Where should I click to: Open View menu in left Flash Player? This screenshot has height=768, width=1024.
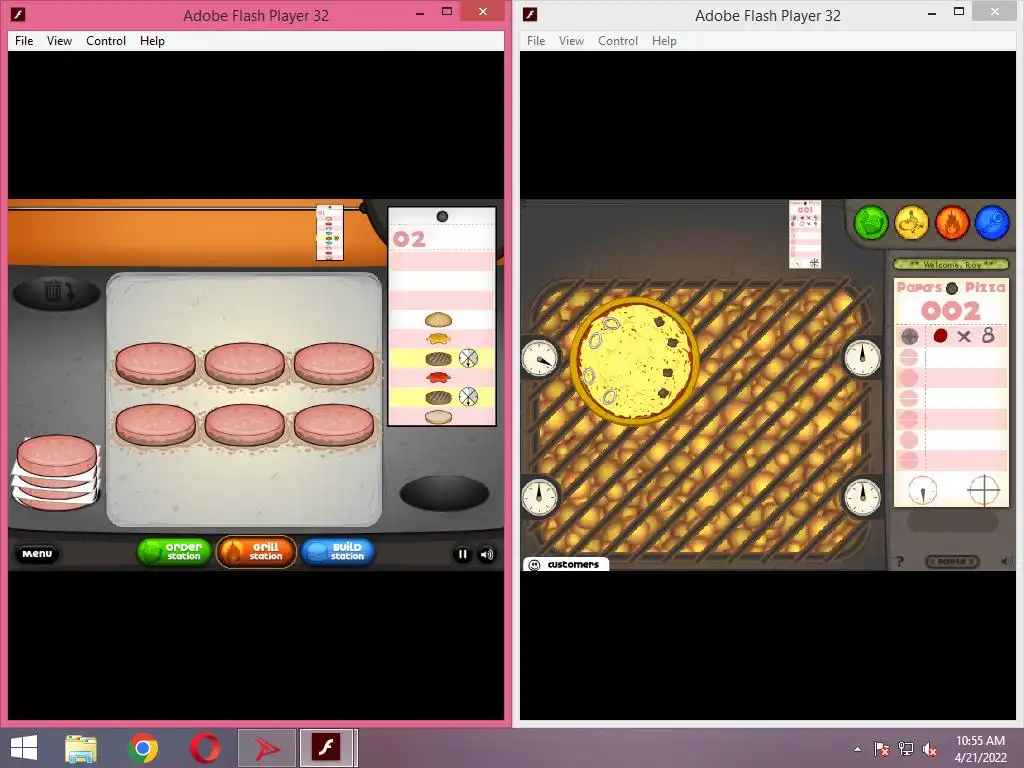point(59,40)
